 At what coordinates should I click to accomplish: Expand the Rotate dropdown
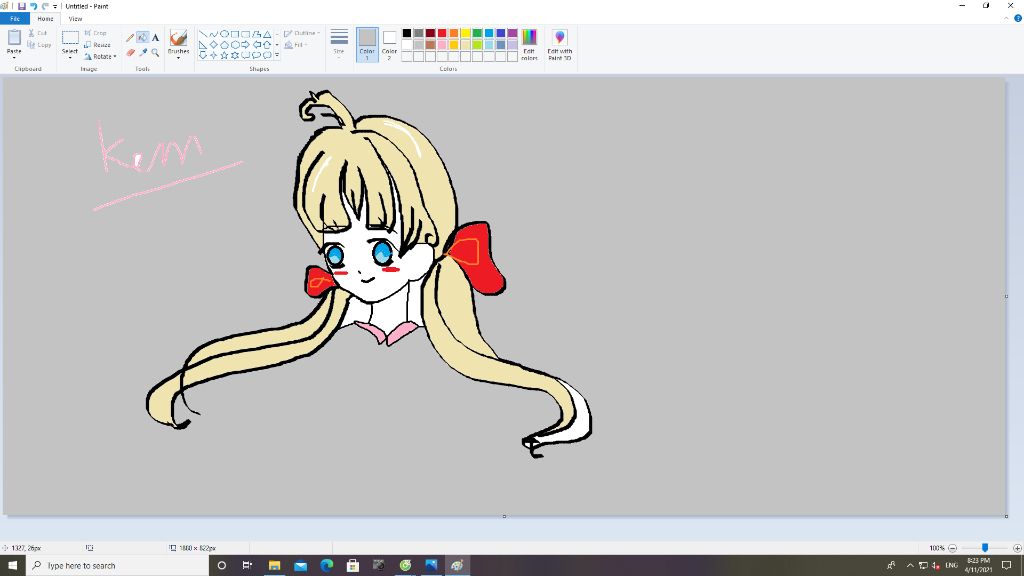click(x=115, y=57)
